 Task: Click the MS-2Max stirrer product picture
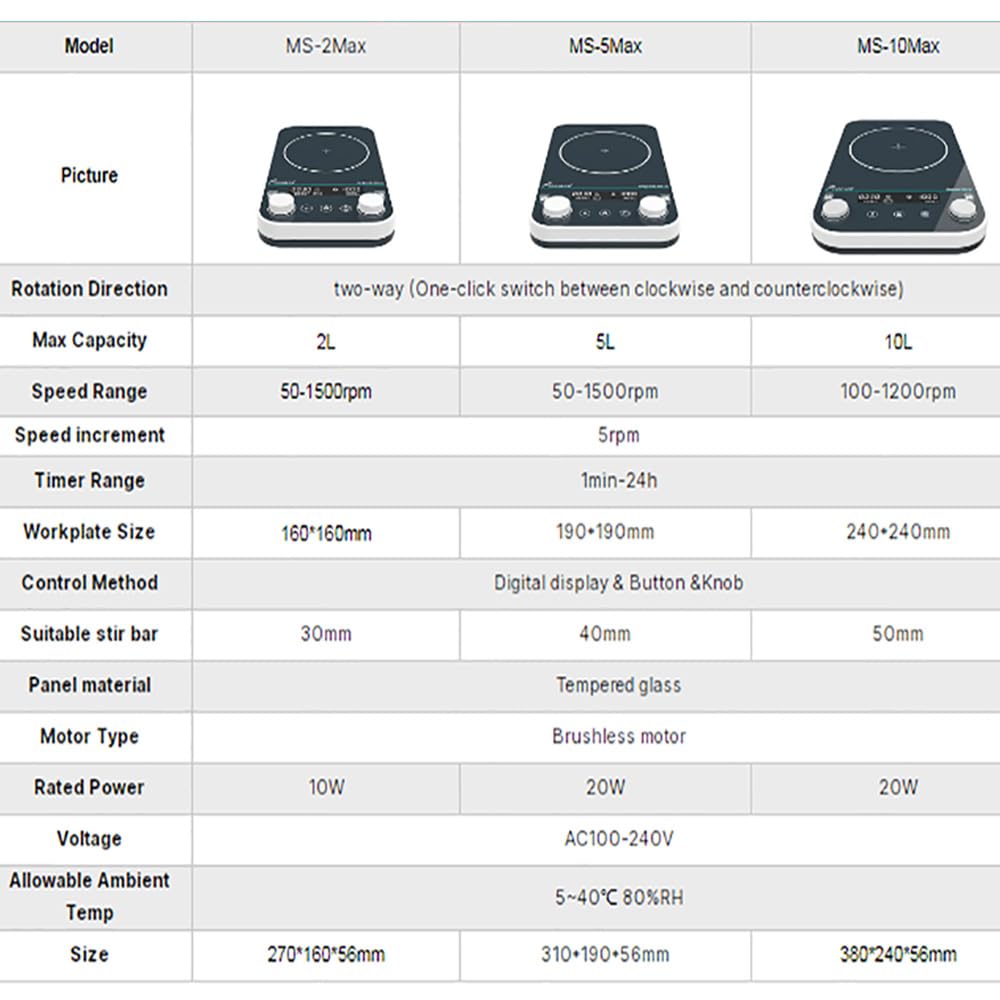tap(326, 186)
